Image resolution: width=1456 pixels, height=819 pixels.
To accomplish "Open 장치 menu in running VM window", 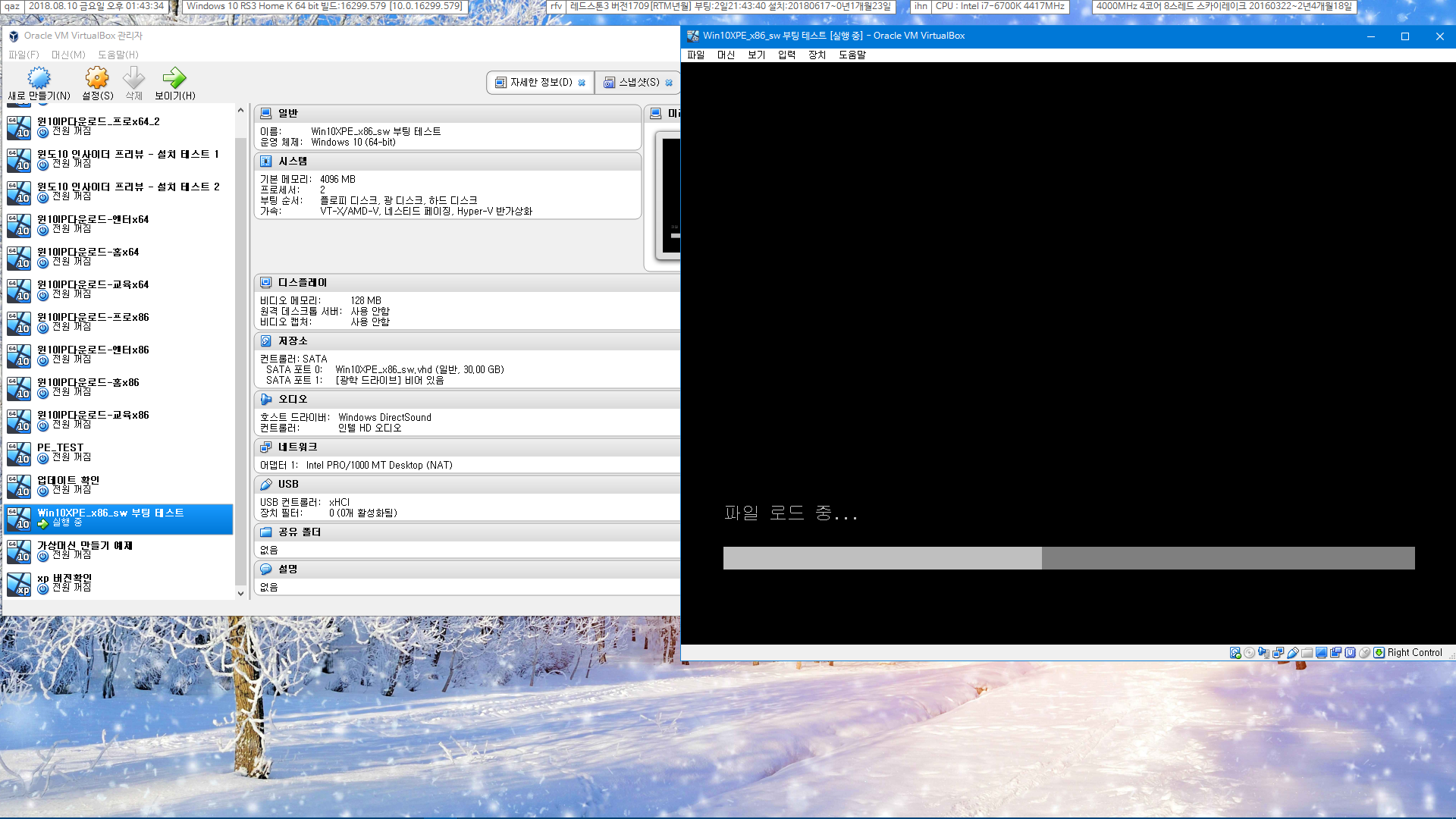I will coord(817,55).
